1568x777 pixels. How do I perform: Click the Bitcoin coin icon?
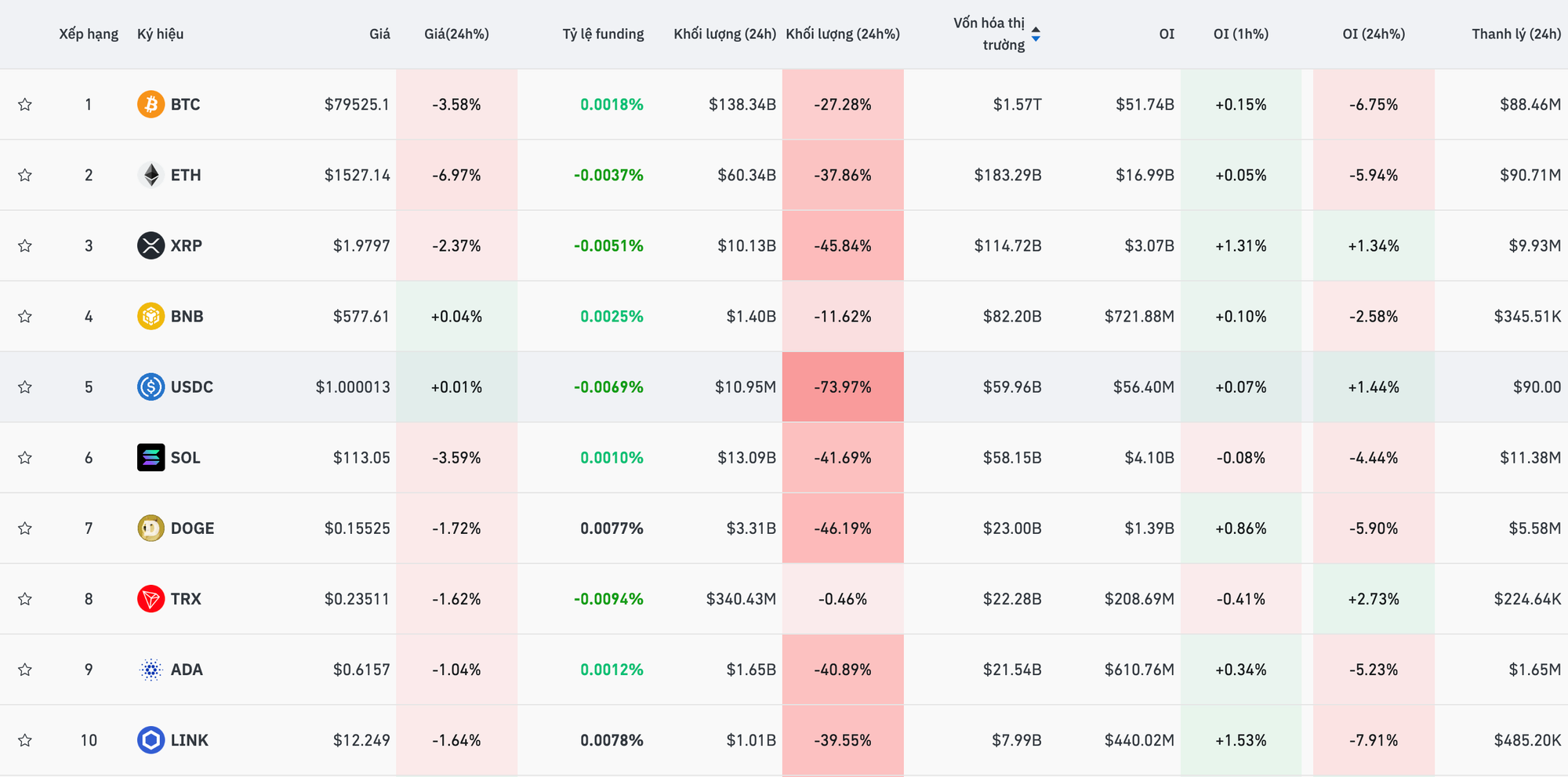click(151, 104)
